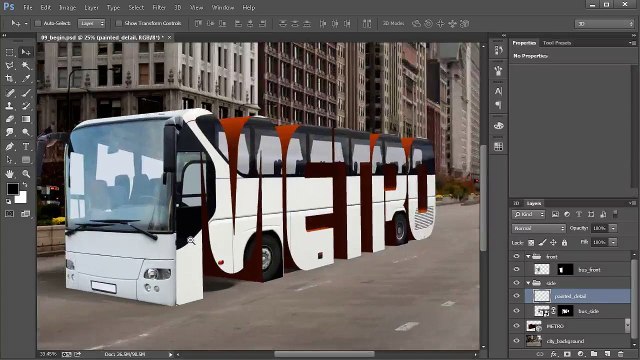Hide the side group layer
Viewport: 640px width, 360px height.
click(516, 282)
